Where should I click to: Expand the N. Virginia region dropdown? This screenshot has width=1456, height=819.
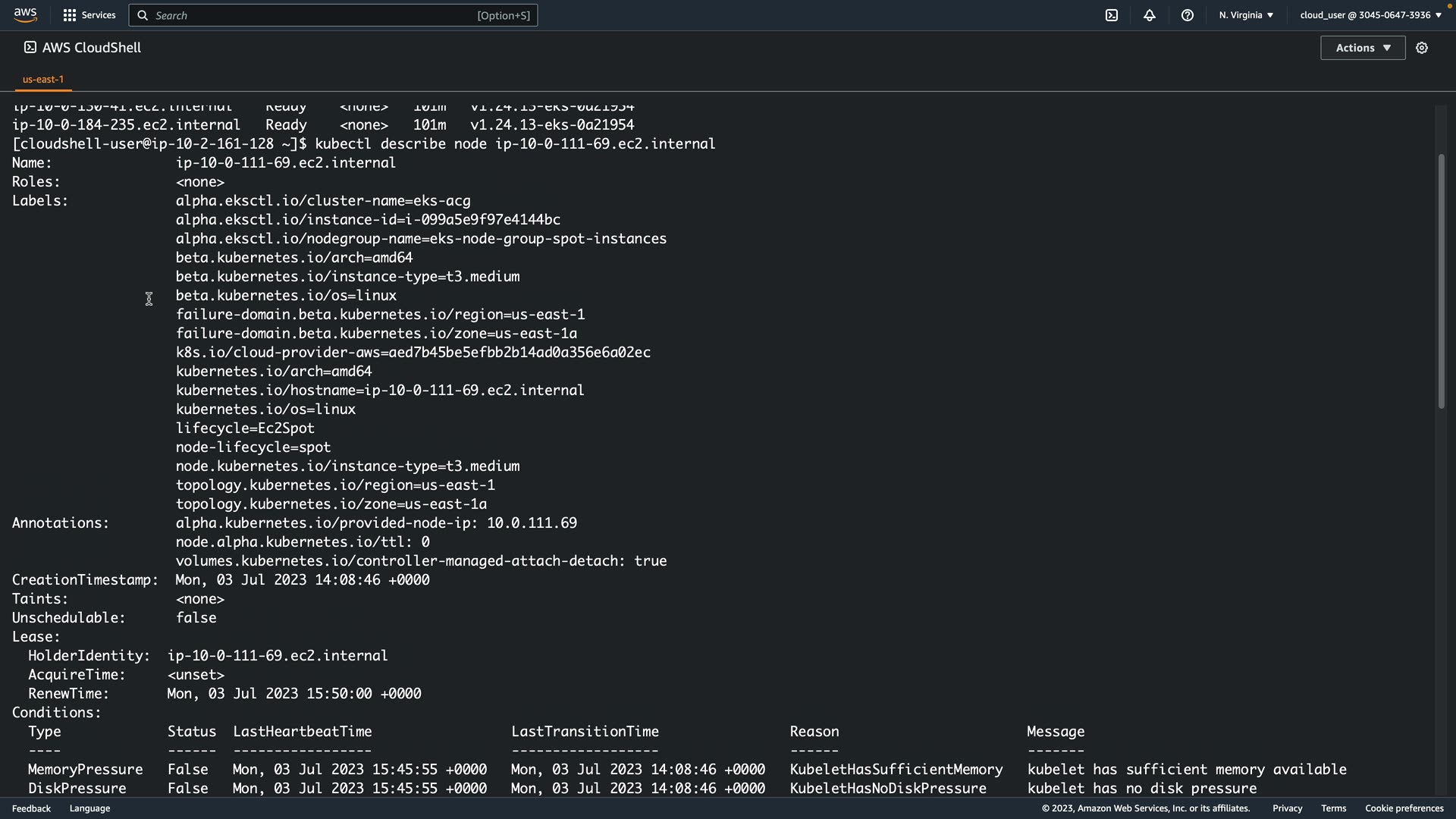tap(1246, 15)
